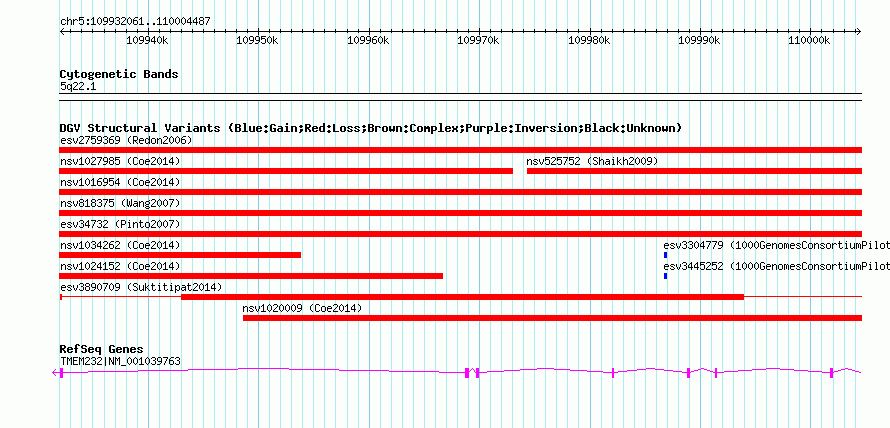Click the nsv1024152 (Coe2014) label

(x=120, y=266)
